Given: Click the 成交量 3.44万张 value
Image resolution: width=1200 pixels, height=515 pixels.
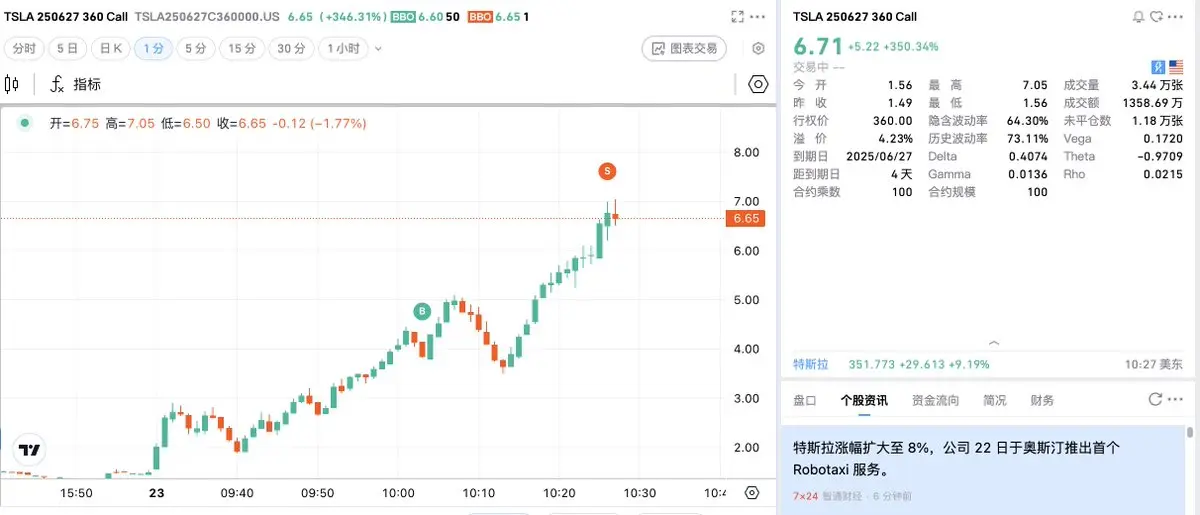Looking at the screenshot, I should [1155, 84].
